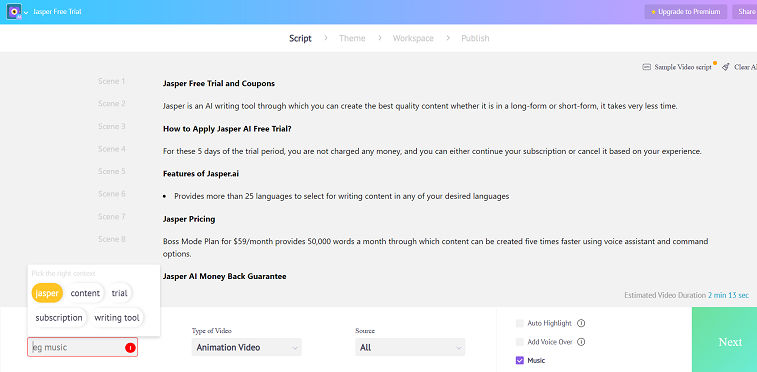The width and height of the screenshot is (757, 372).
Task: Open the chevron menu beside app logo
Action: [x=26, y=13]
